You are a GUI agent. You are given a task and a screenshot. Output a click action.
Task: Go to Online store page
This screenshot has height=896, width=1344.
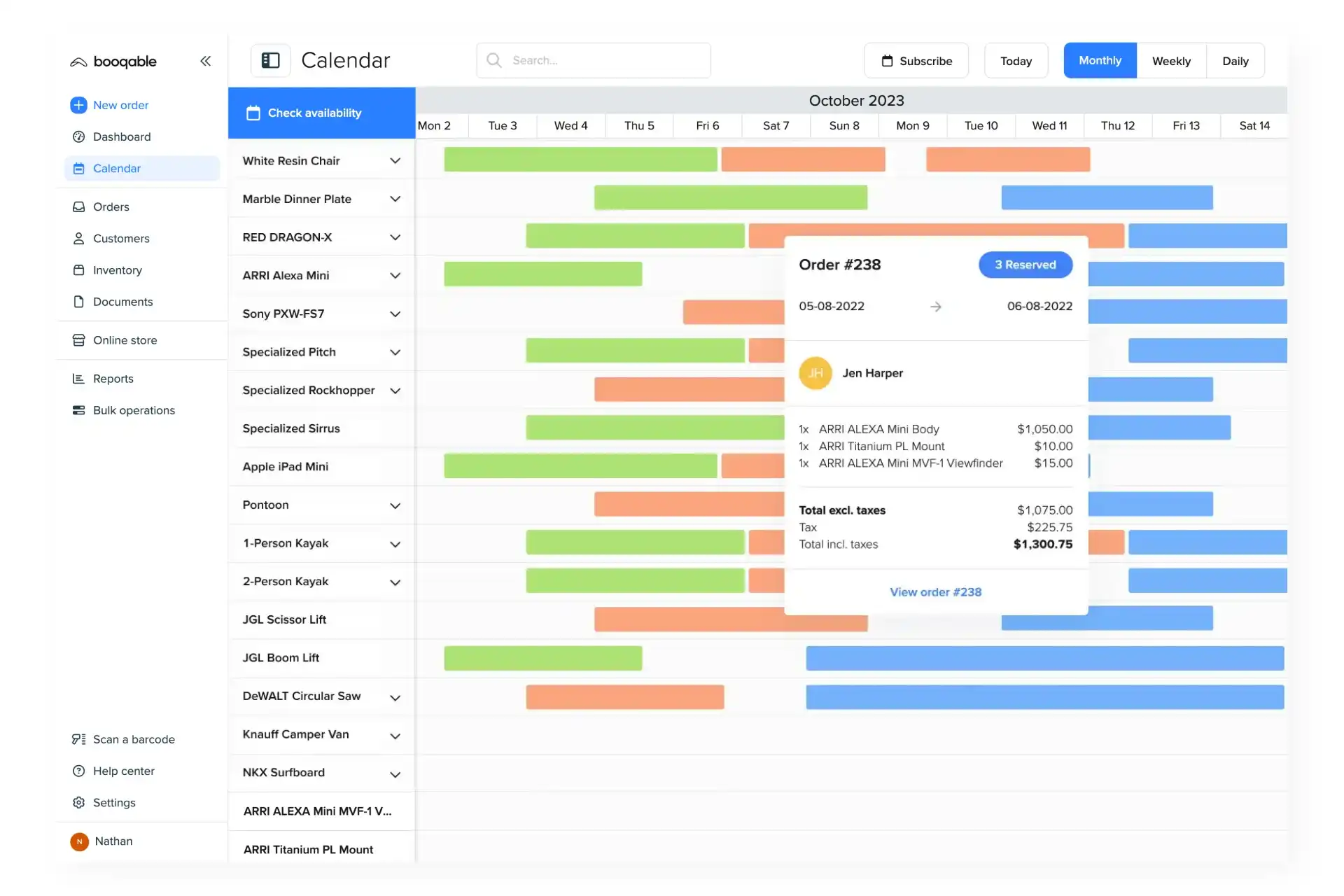click(x=125, y=340)
